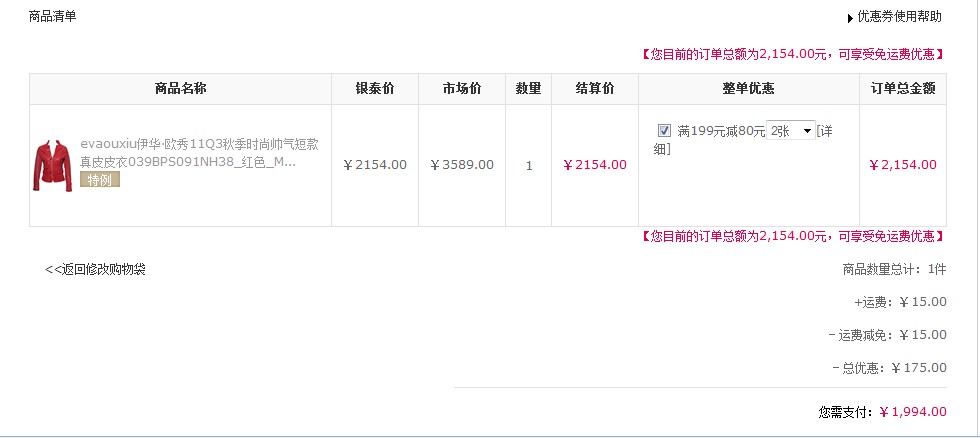Image resolution: width=980 pixels, height=438 pixels.
Task: Click the 订单总金额 column header
Action: 903,89
